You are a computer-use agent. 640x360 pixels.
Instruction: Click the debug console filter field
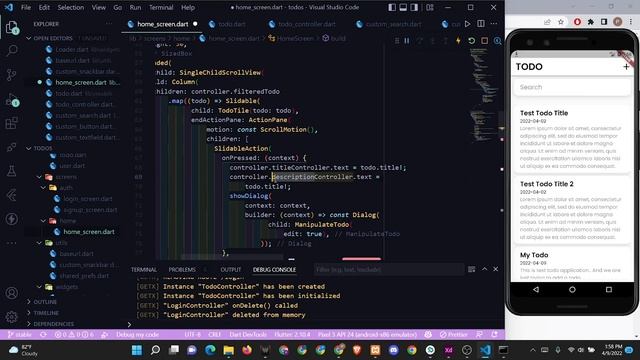[x=389, y=270]
